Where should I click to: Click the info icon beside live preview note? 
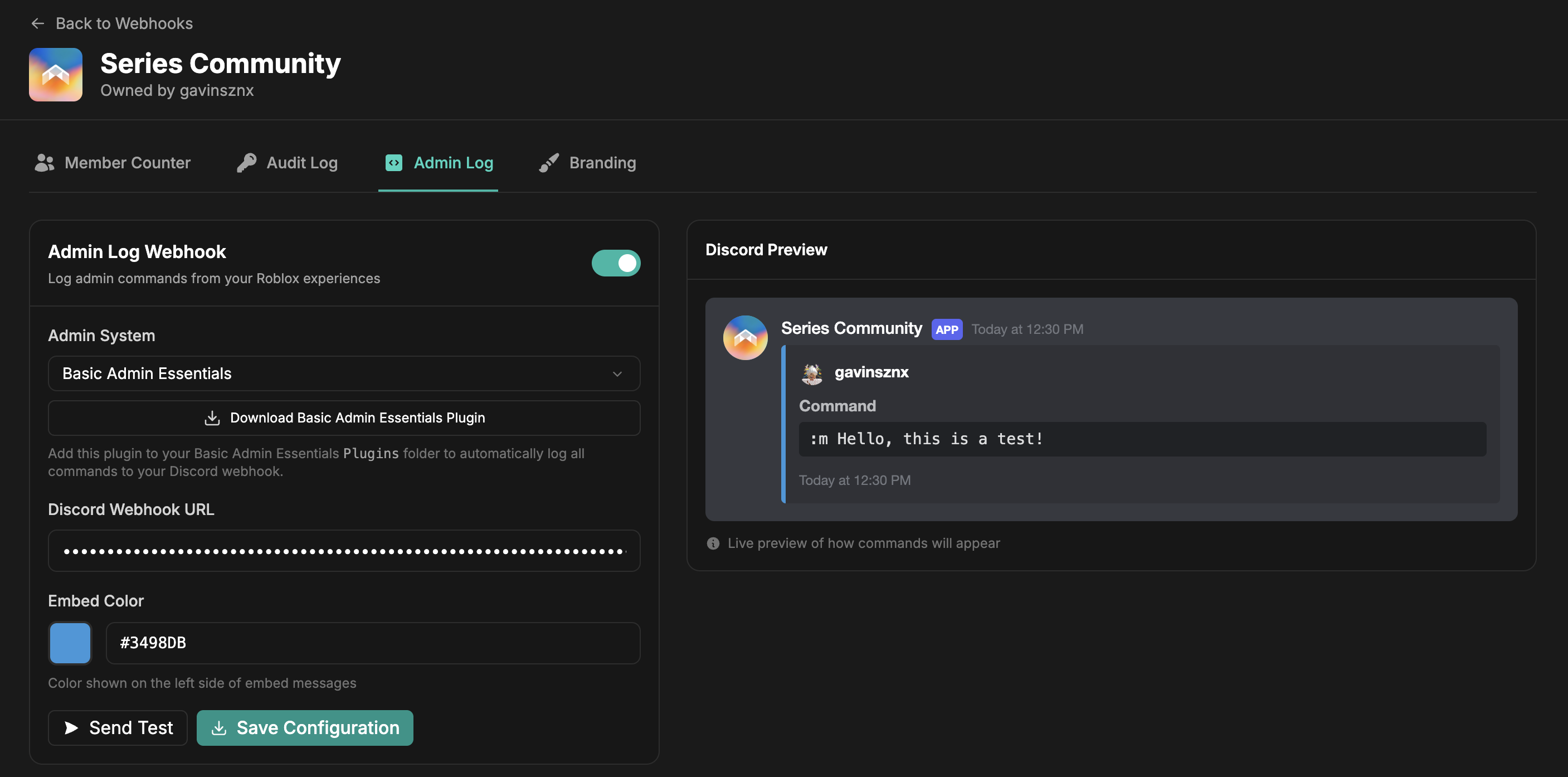pos(712,543)
